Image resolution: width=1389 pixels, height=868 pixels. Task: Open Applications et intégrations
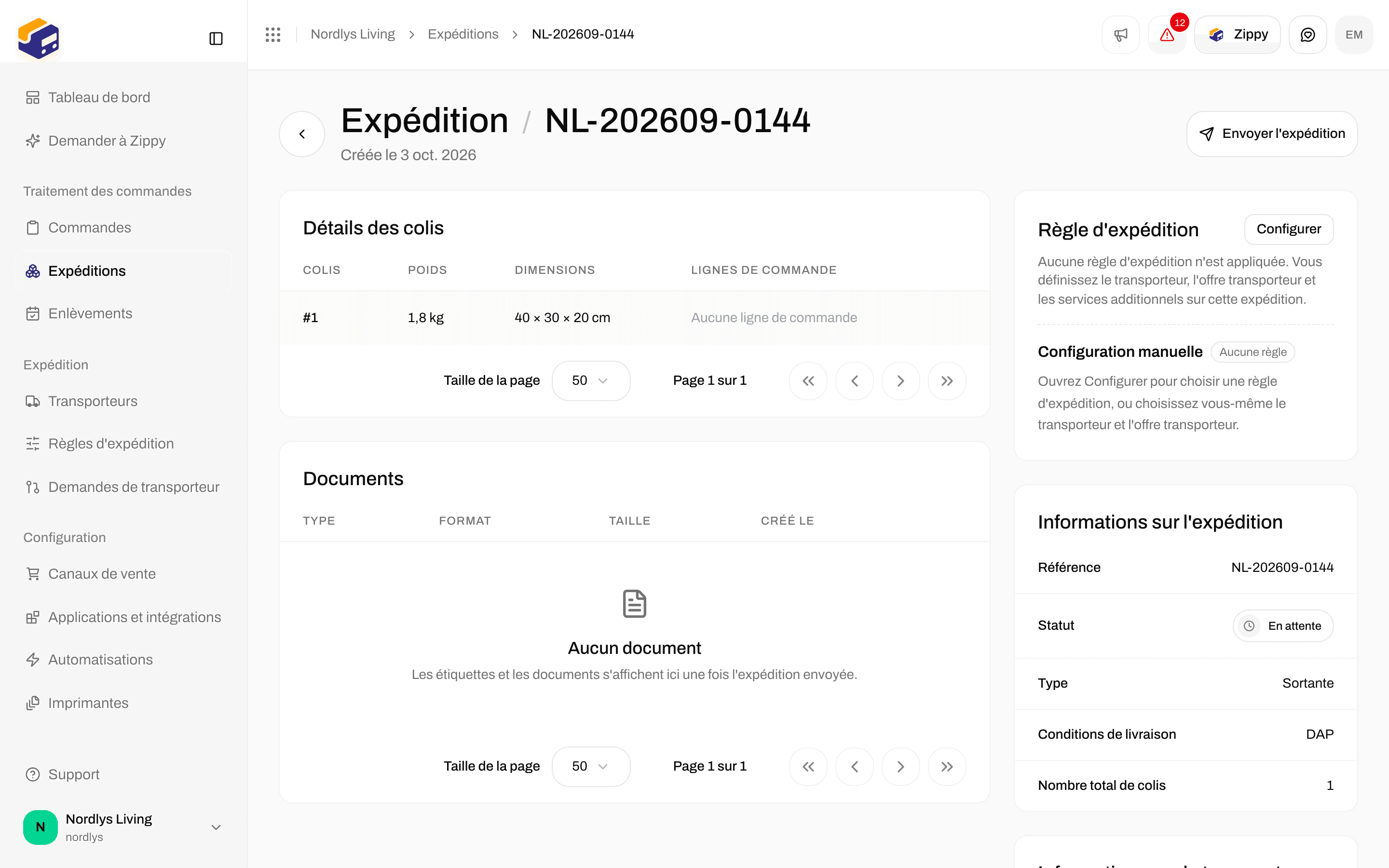pyautogui.click(x=123, y=617)
